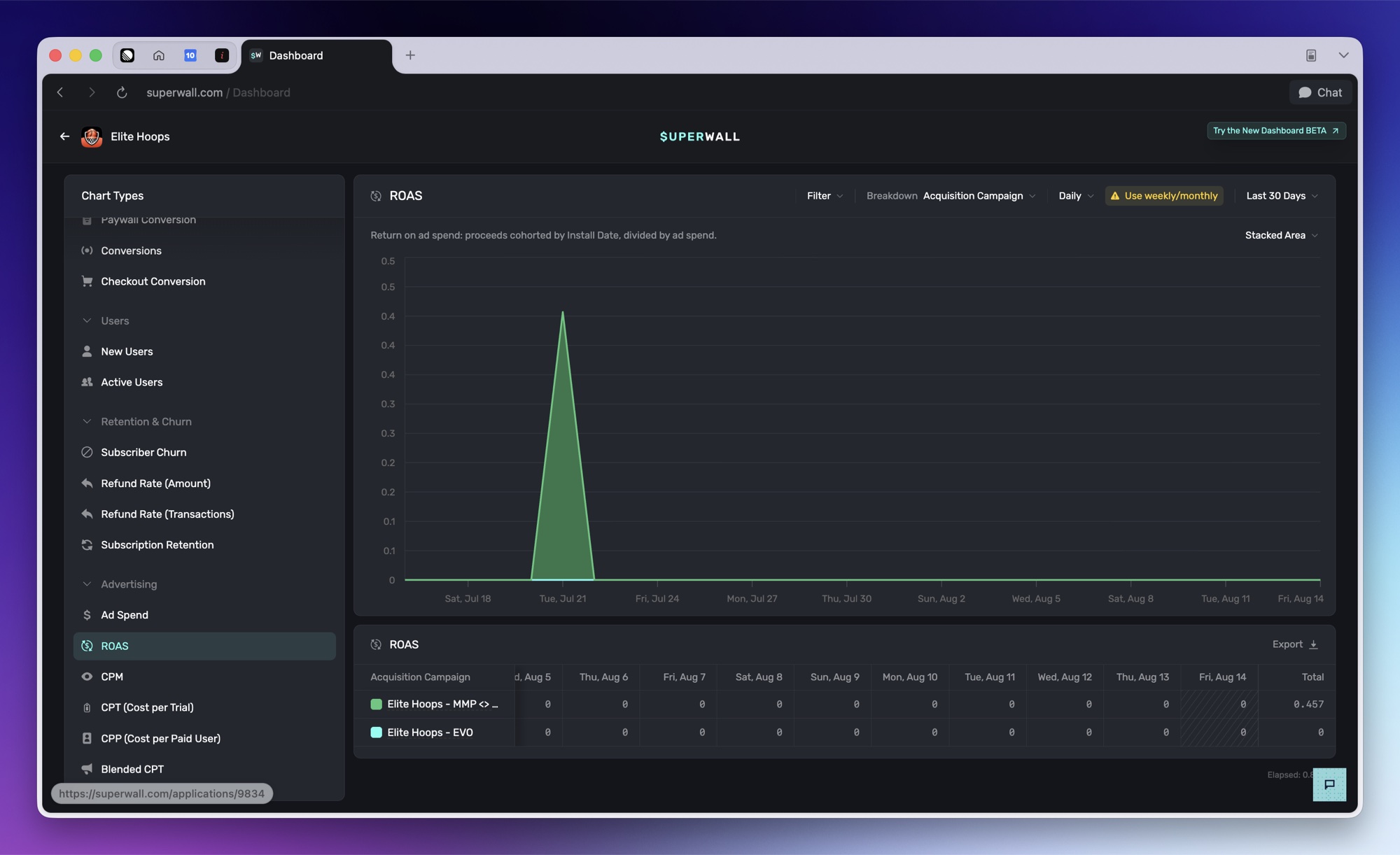Collapse the Advertising section
The width and height of the screenshot is (1400, 855).
tap(87, 584)
